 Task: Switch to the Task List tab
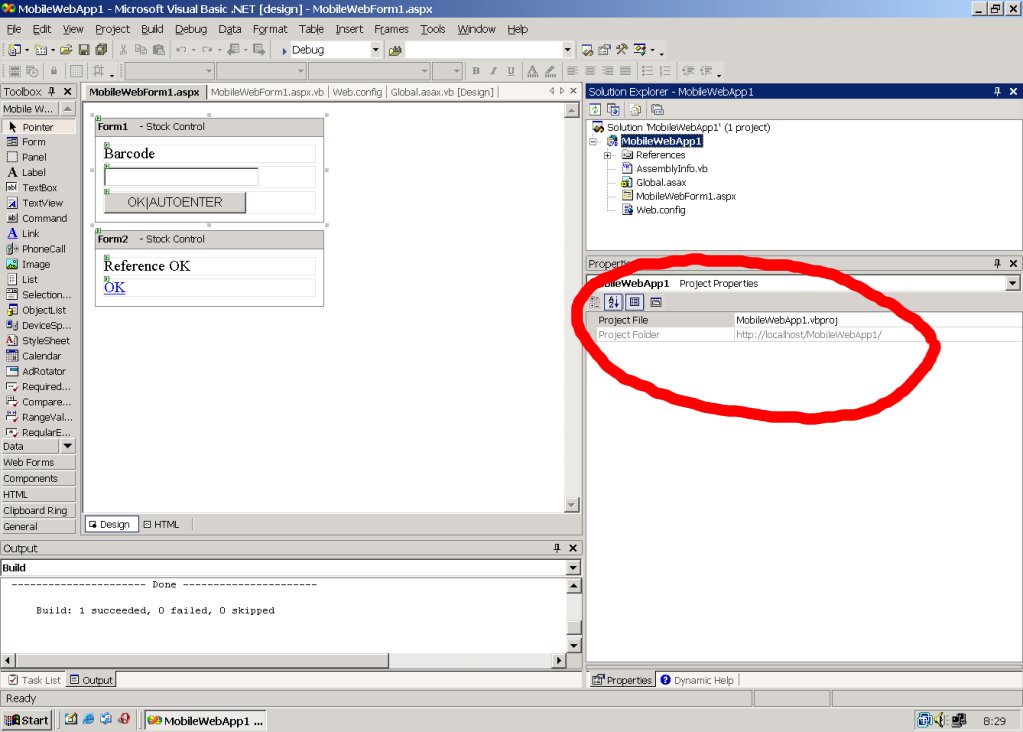click(x=35, y=680)
